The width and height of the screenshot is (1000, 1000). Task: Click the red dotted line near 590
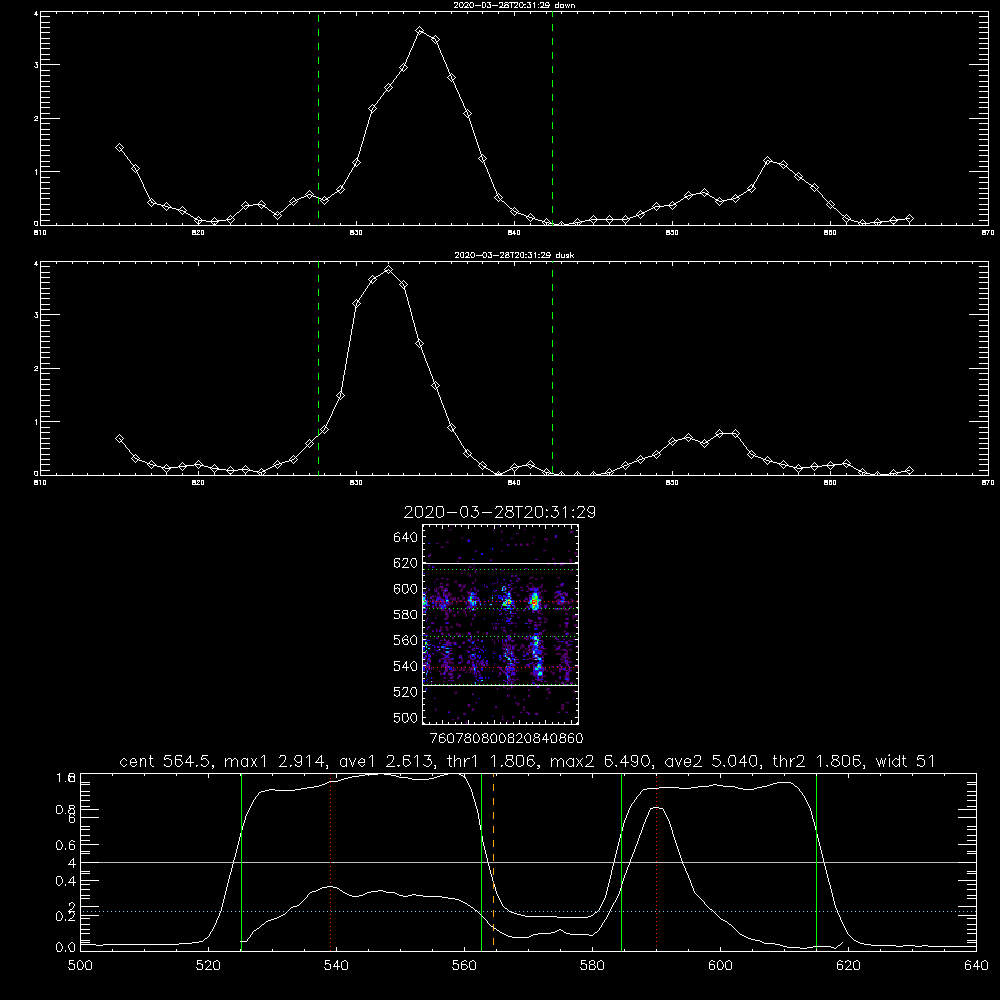[656, 862]
